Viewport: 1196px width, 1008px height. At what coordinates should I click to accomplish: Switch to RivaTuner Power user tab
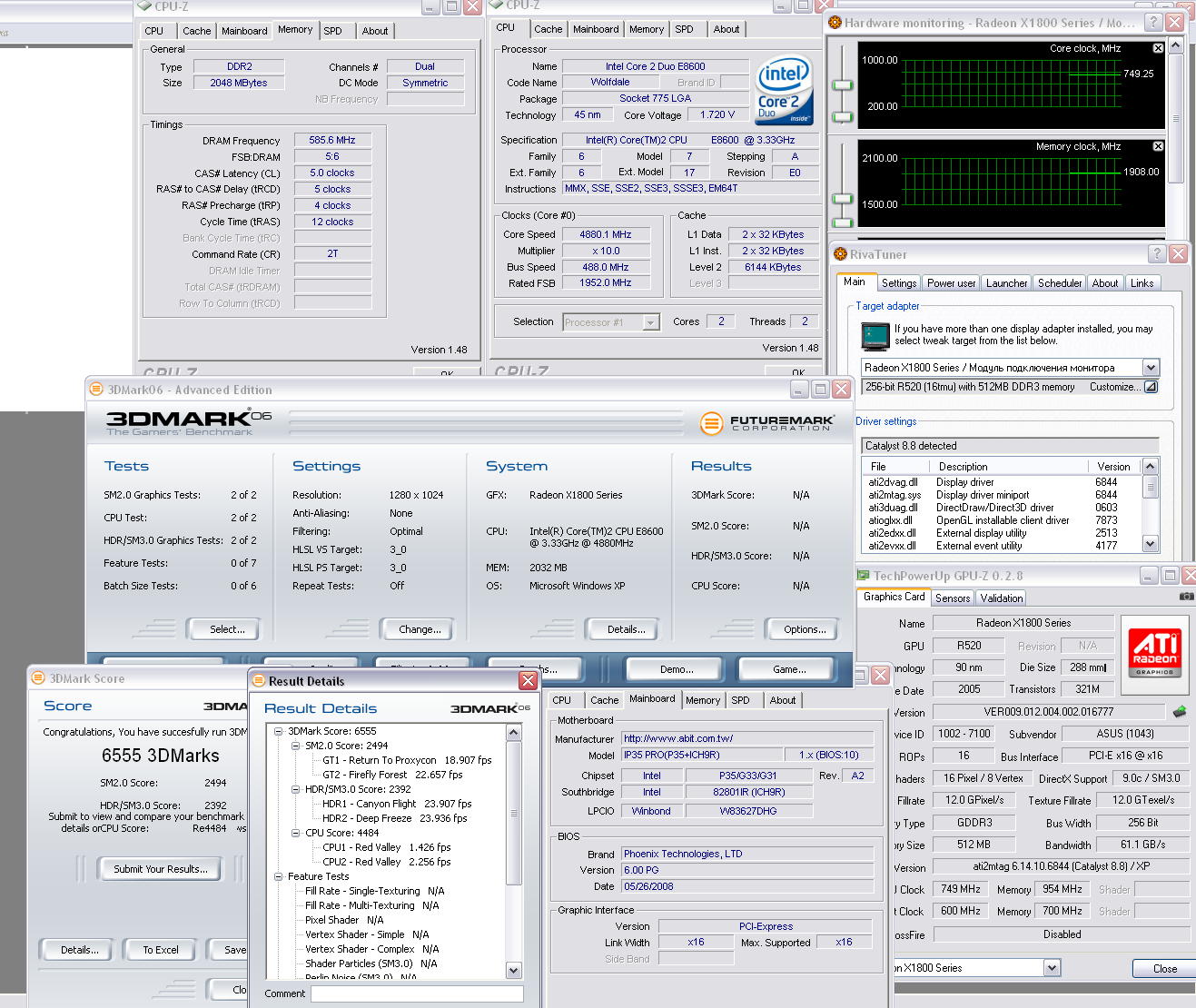tap(951, 283)
